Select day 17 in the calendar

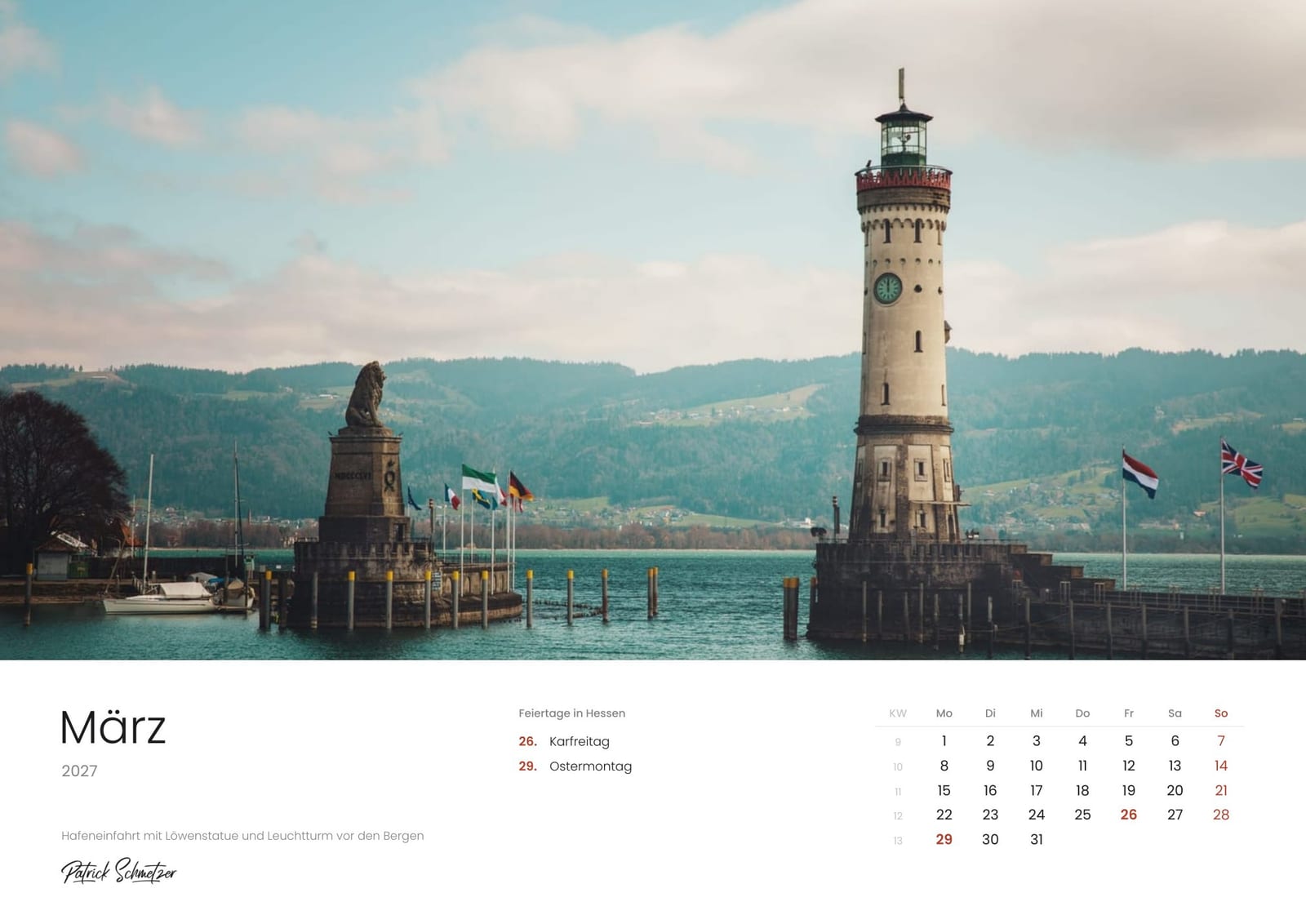[1037, 790]
